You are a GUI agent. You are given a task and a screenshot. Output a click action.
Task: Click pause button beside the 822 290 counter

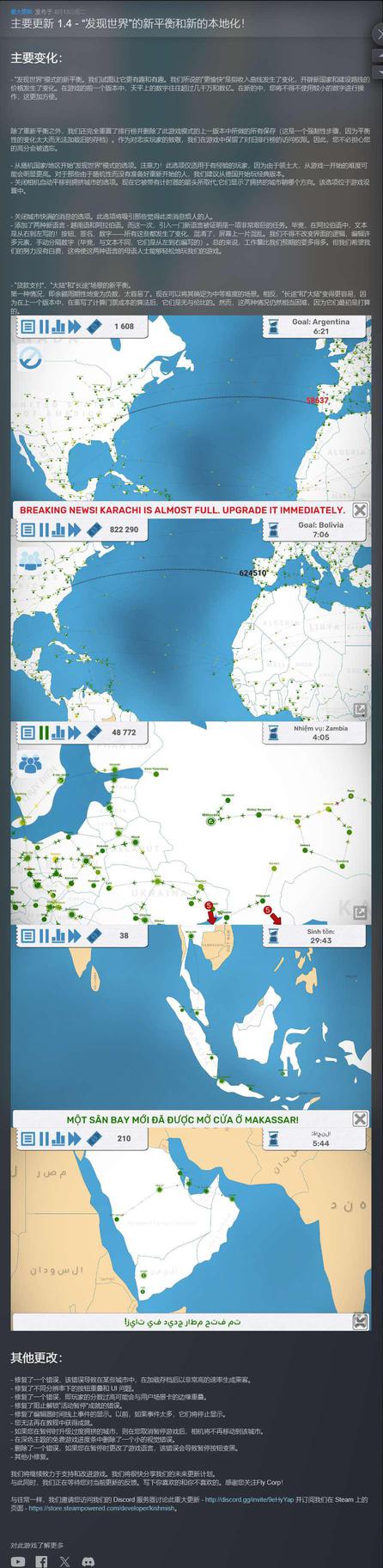[x=45, y=530]
